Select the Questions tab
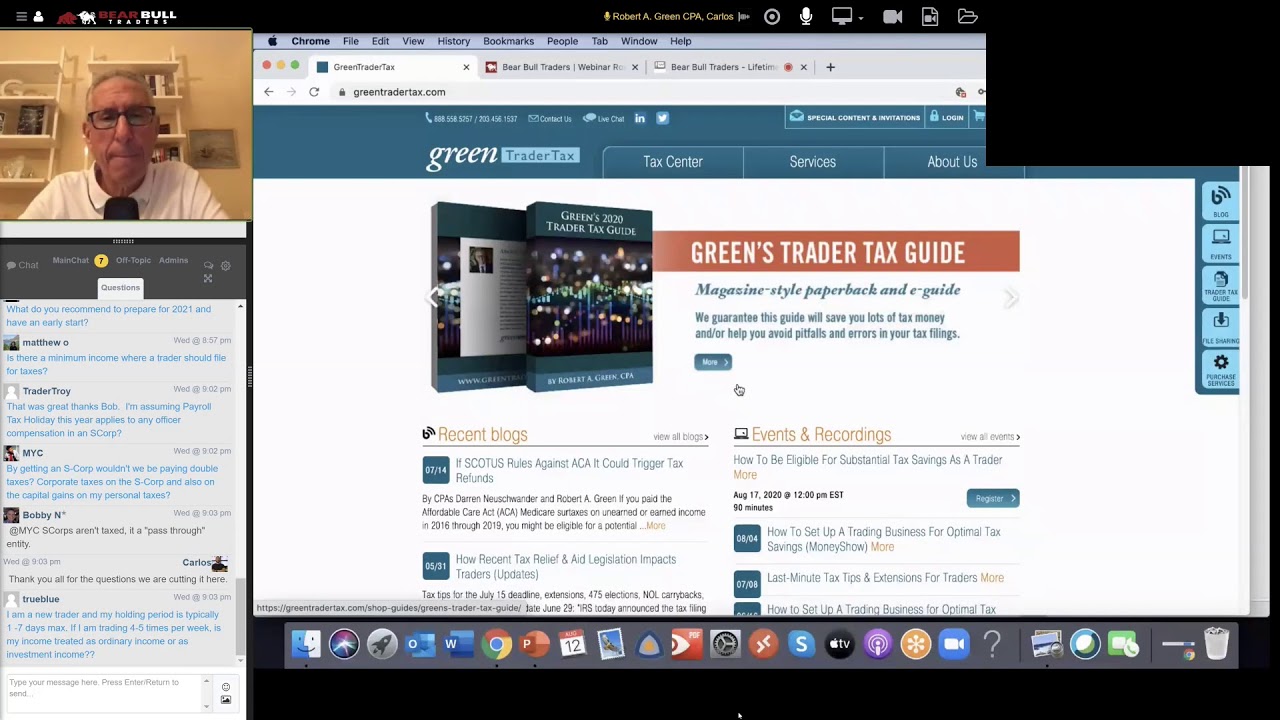The width and height of the screenshot is (1280, 720). [x=120, y=287]
